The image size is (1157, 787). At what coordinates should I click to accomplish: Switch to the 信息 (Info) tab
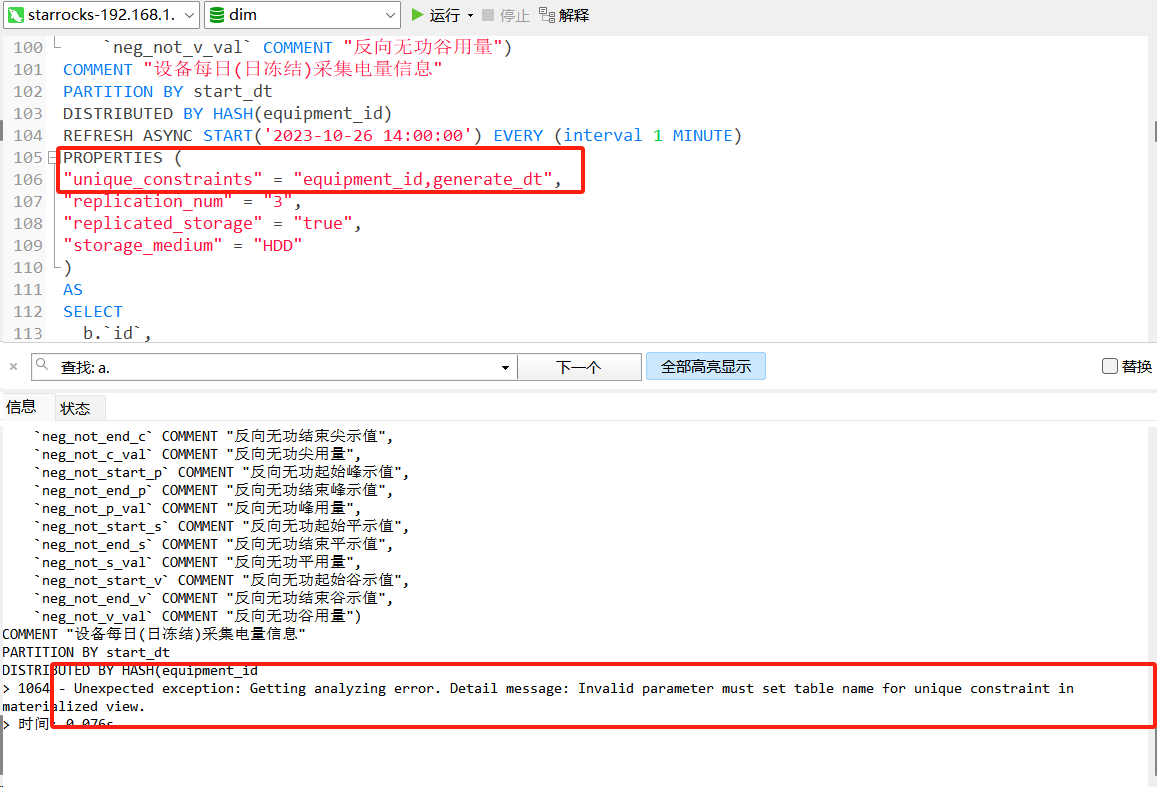point(21,407)
